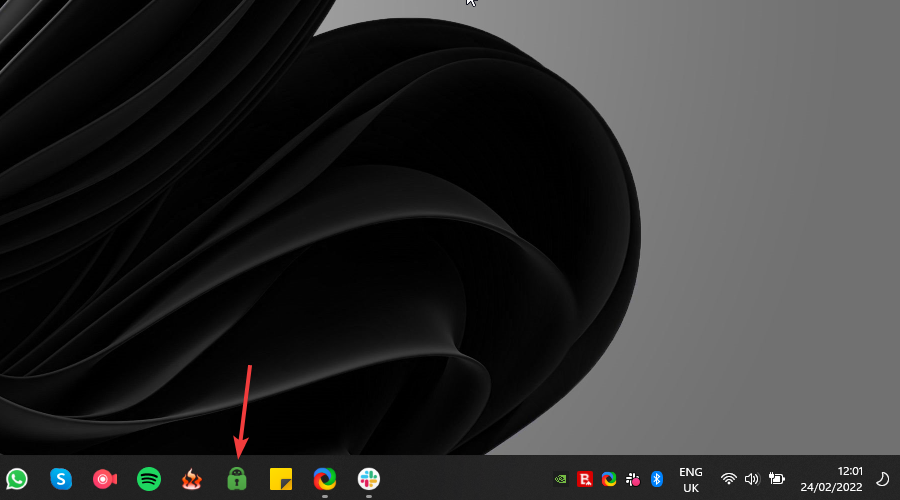
Task: Click the browser icon in system tray
Action: click(609, 479)
